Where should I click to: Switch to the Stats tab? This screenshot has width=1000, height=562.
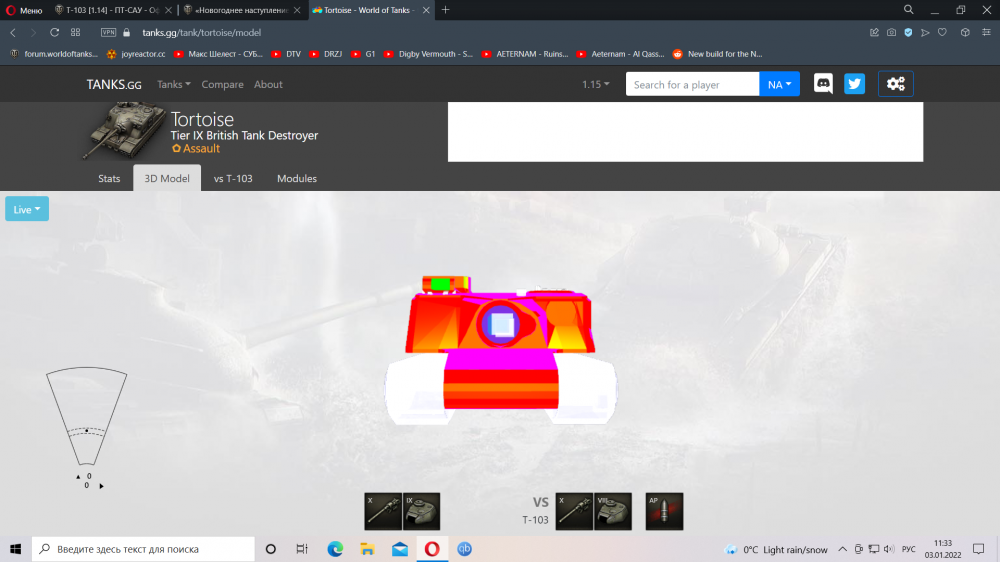109,179
